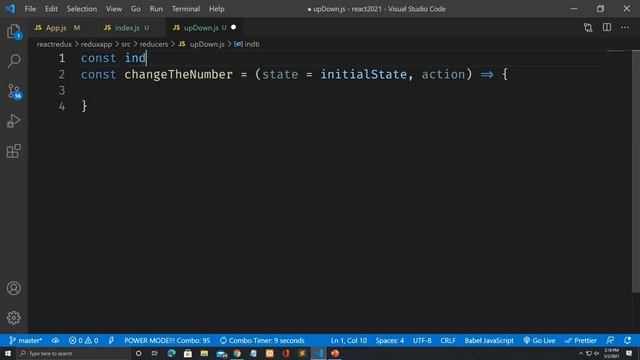Image resolution: width=640 pixels, height=360 pixels.
Task: Open the notifications bell in status bar
Action: coord(627,340)
